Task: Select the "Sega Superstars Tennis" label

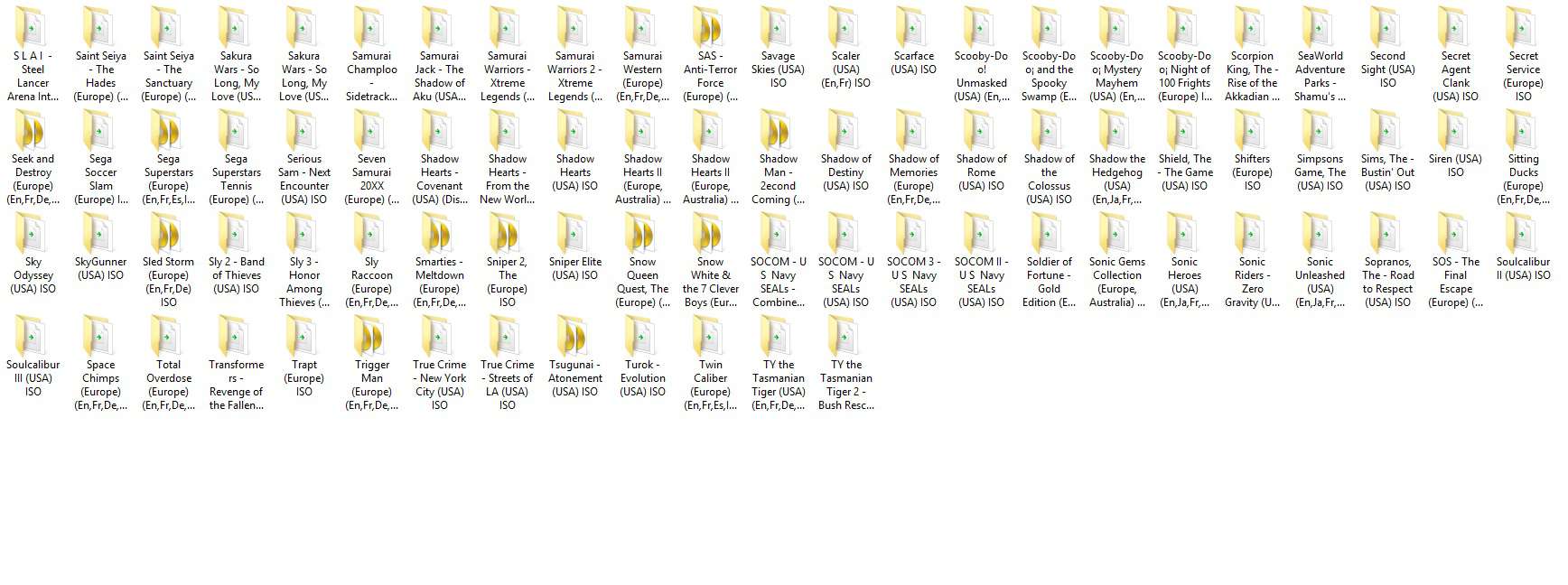Action: point(236,179)
